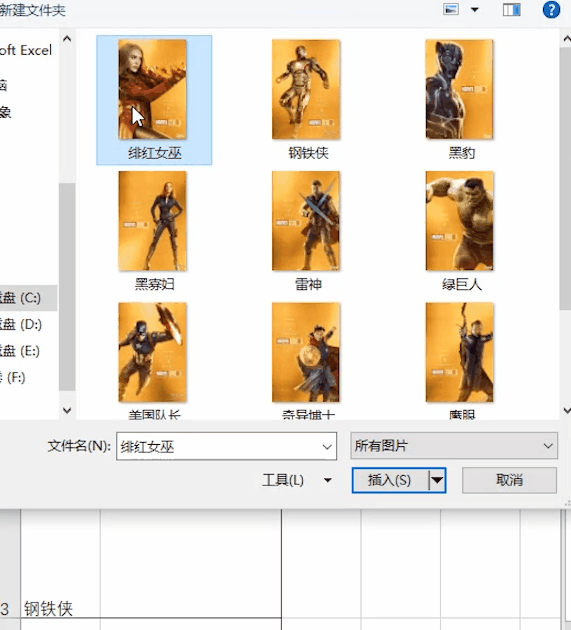
Task: Expand the 插入 split-button arrow
Action: [437, 480]
